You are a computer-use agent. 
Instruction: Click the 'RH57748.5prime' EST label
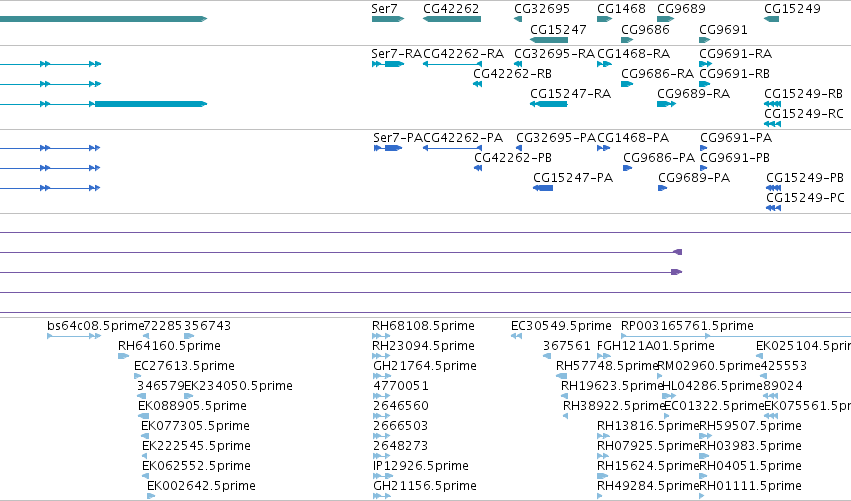pyautogui.click(x=607, y=366)
